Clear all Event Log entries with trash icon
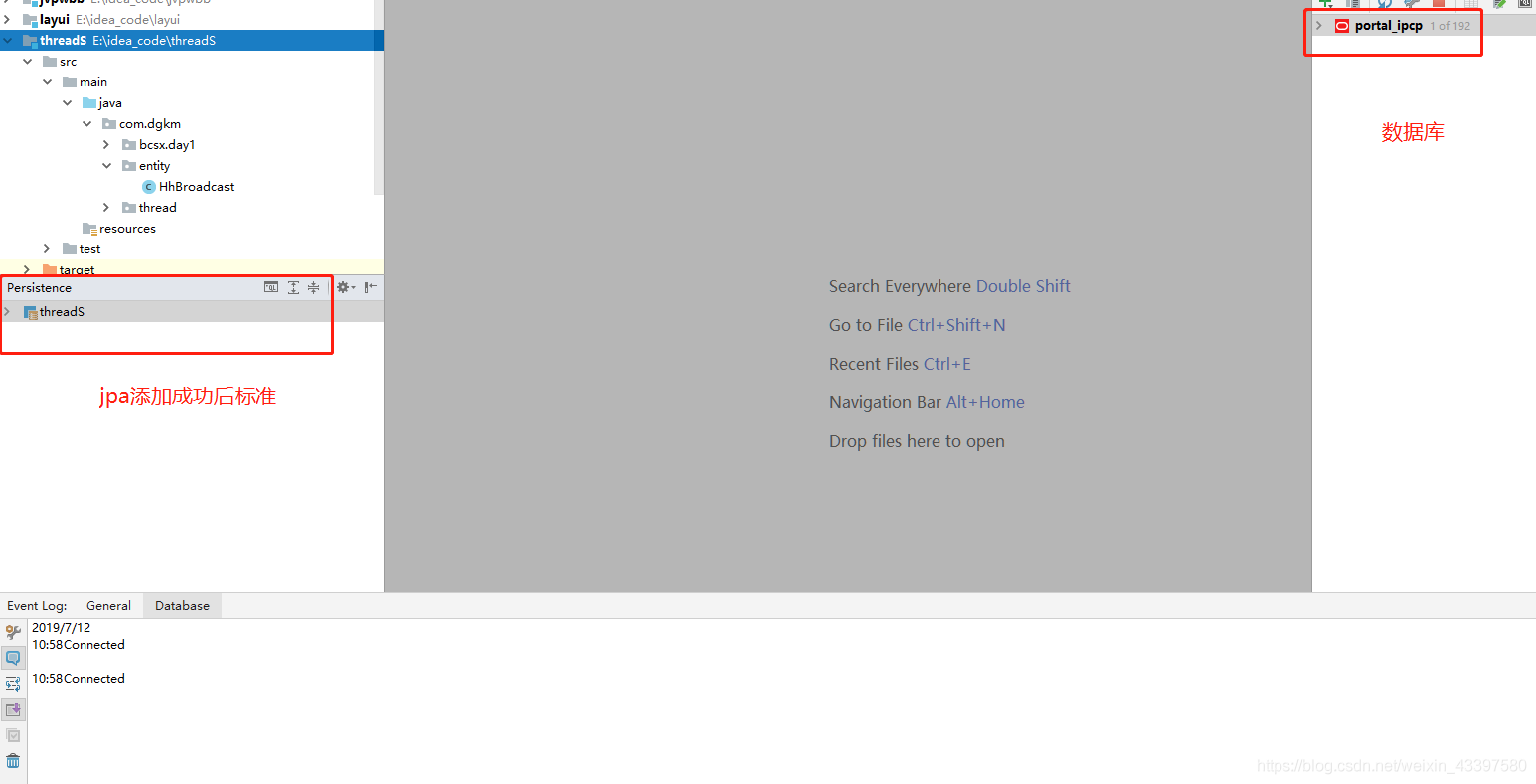1536x784 pixels. tap(13, 761)
